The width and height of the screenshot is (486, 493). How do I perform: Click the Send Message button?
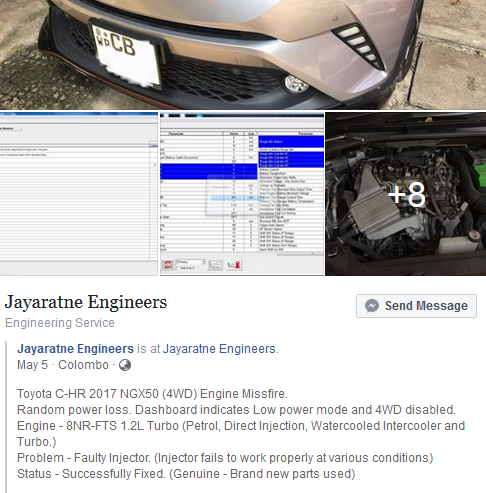(416, 306)
